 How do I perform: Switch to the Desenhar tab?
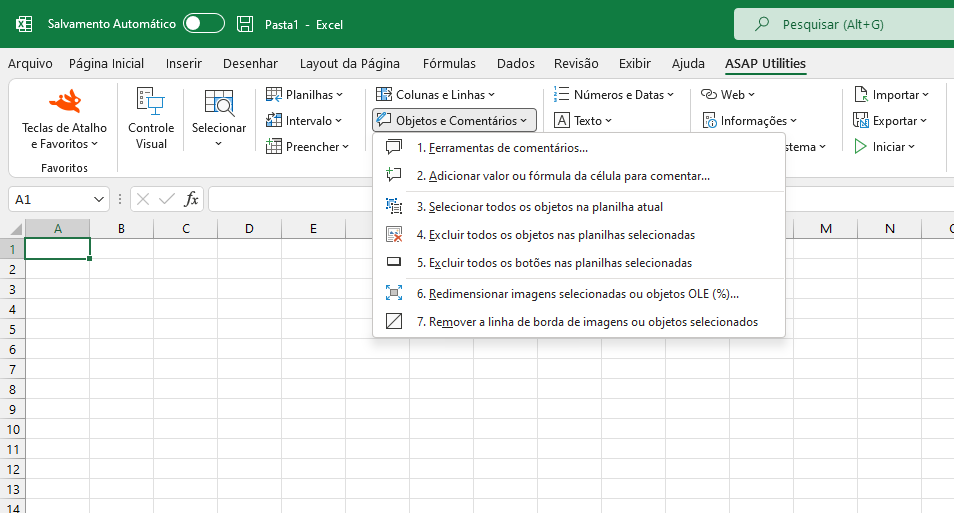click(251, 63)
